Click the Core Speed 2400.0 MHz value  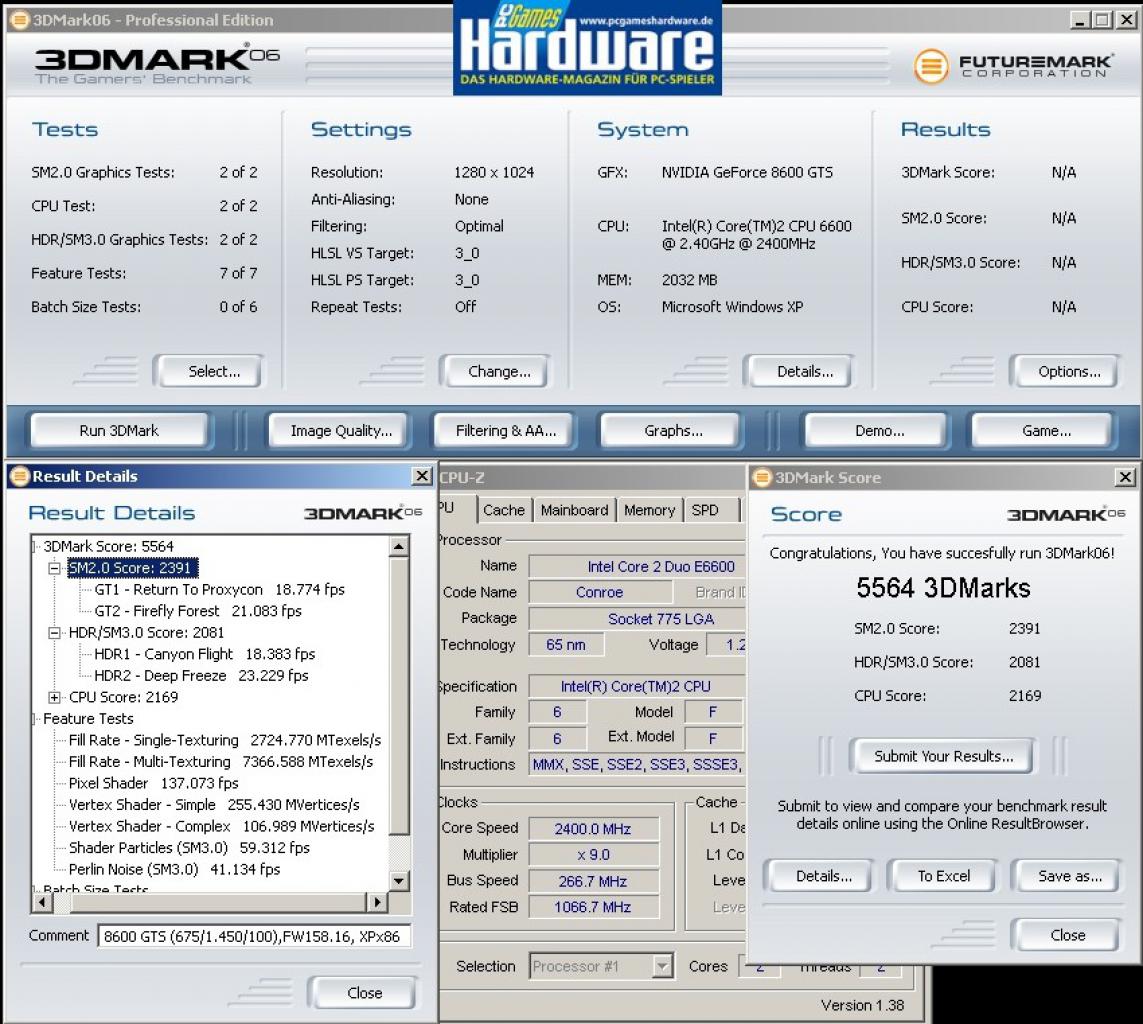tap(593, 829)
